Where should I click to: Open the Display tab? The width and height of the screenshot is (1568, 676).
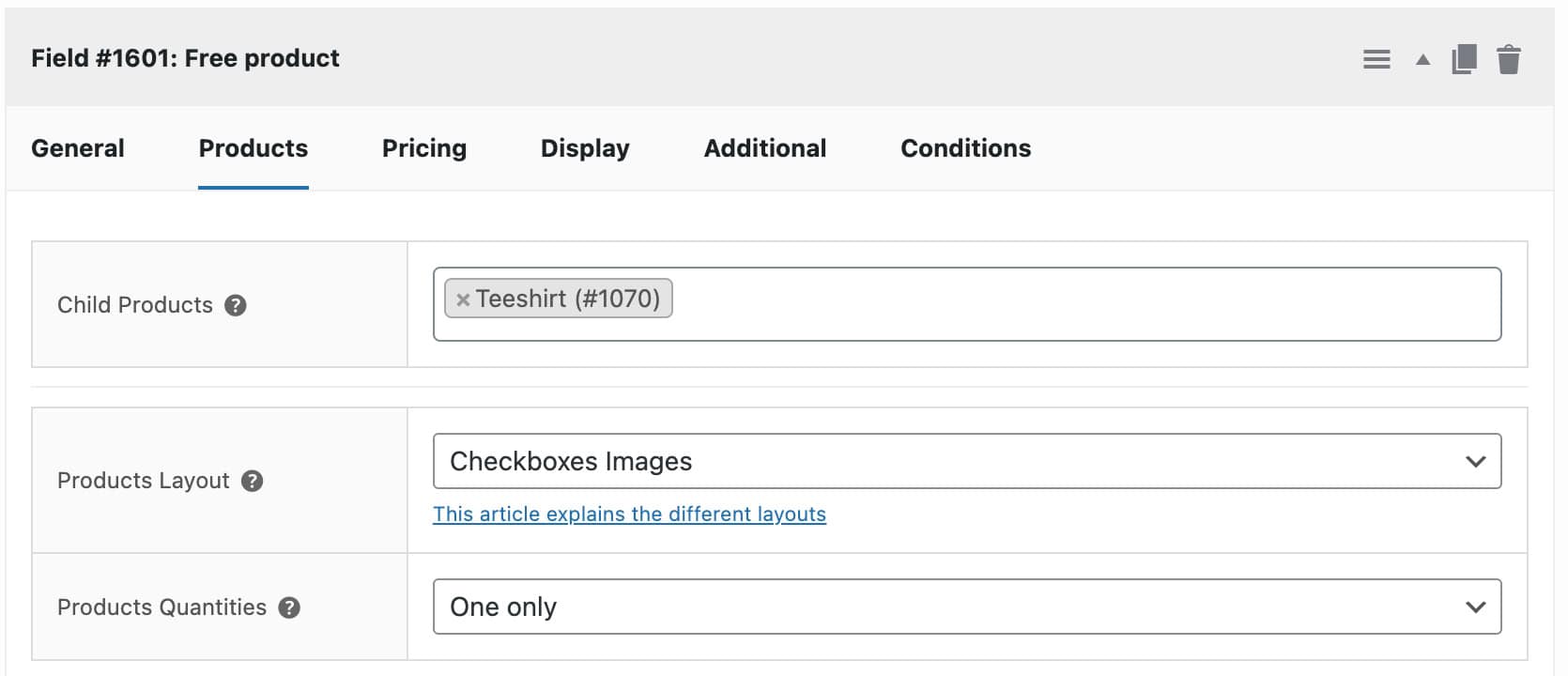coord(584,147)
